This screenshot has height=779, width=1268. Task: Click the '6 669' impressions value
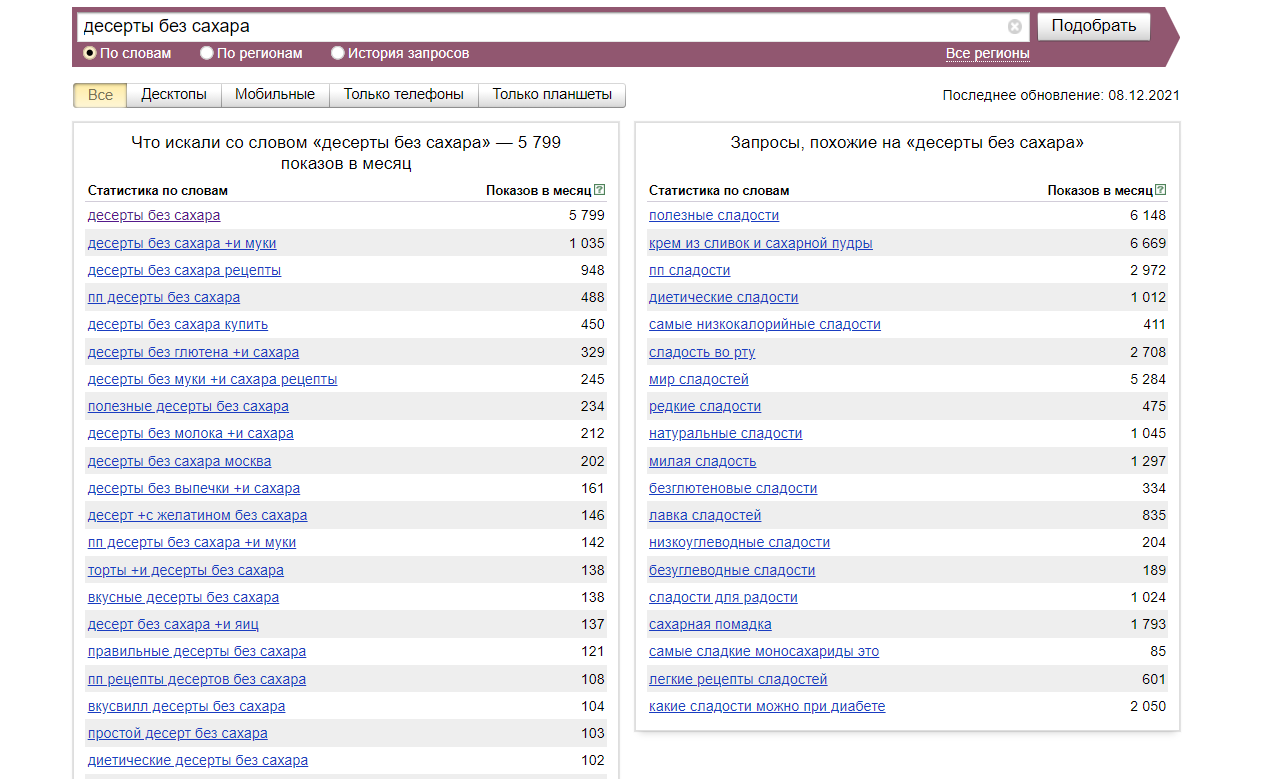[1148, 243]
